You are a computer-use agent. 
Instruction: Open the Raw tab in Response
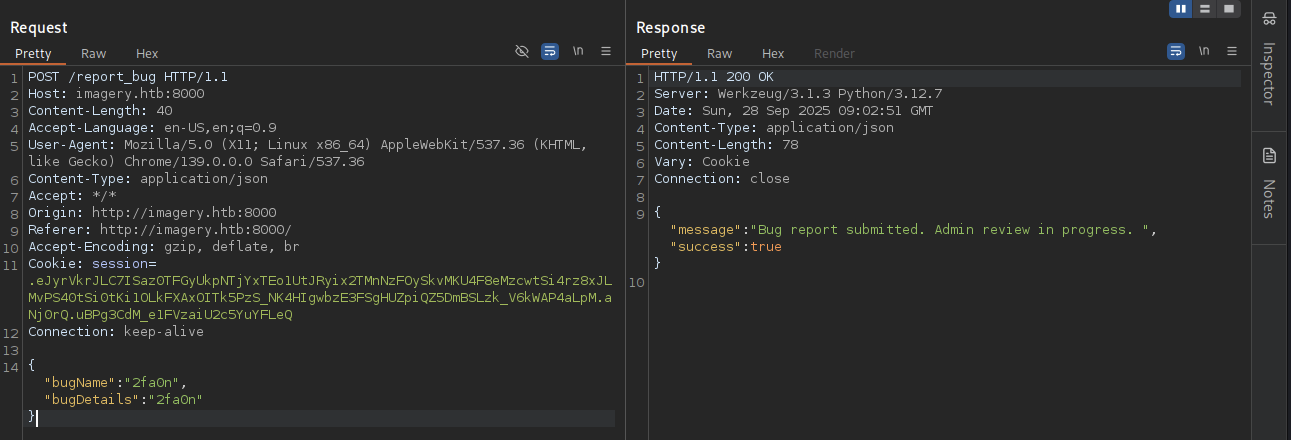720,54
